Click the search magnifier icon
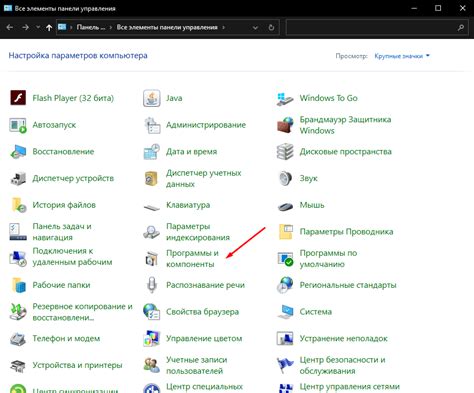 click(461, 28)
